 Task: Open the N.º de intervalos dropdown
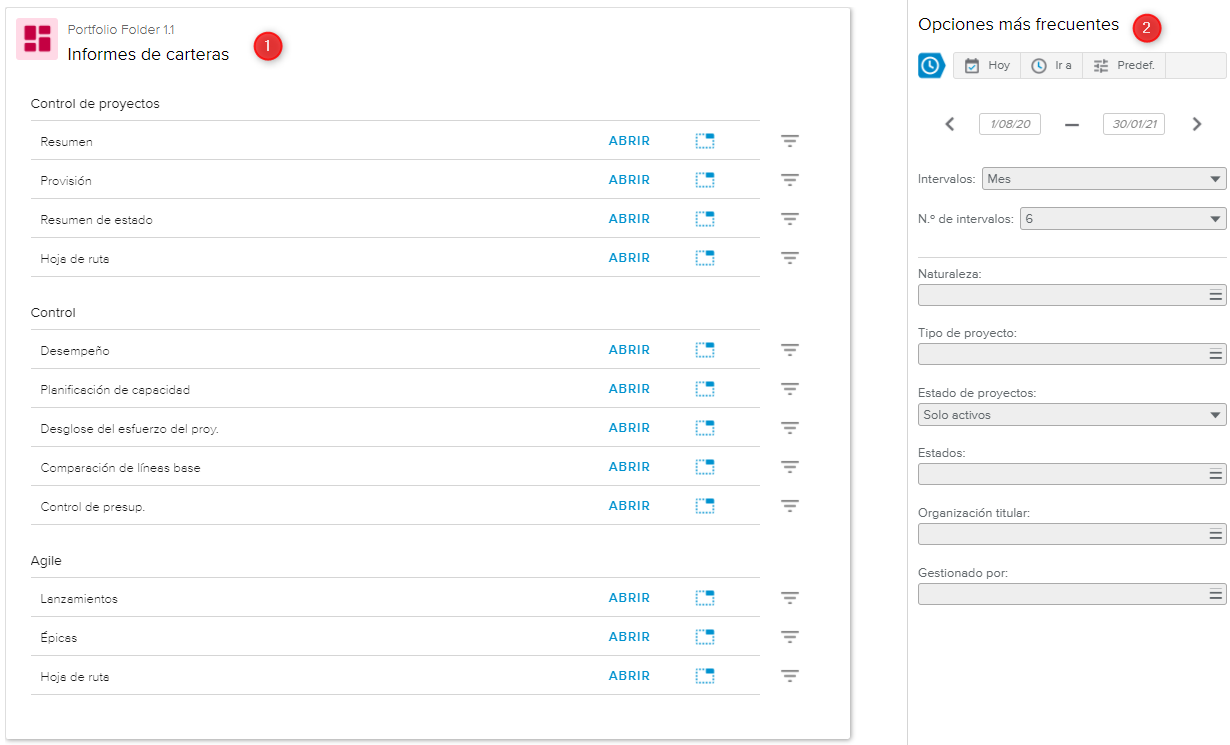click(1122, 219)
